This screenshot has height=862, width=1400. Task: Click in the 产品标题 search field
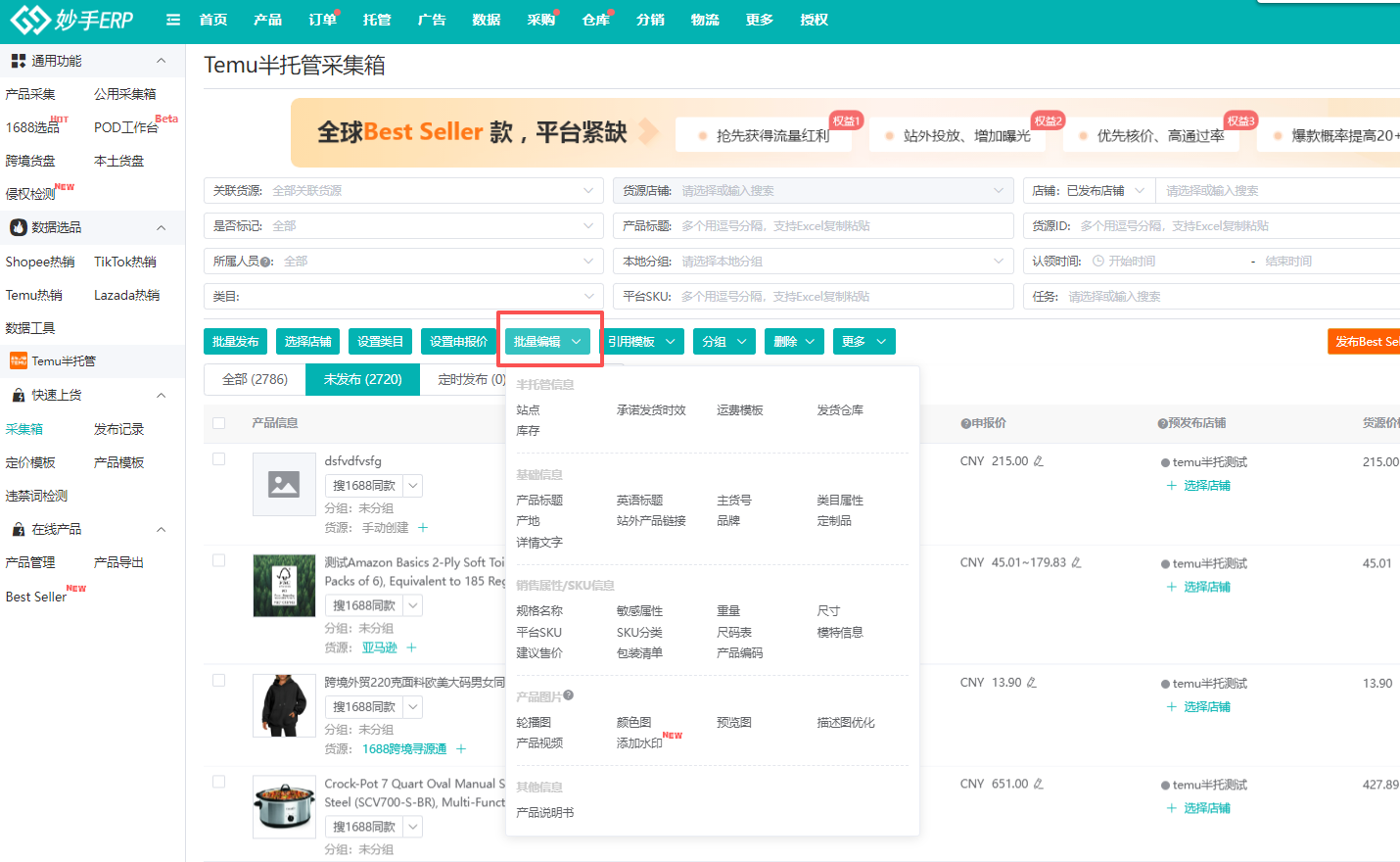813,226
